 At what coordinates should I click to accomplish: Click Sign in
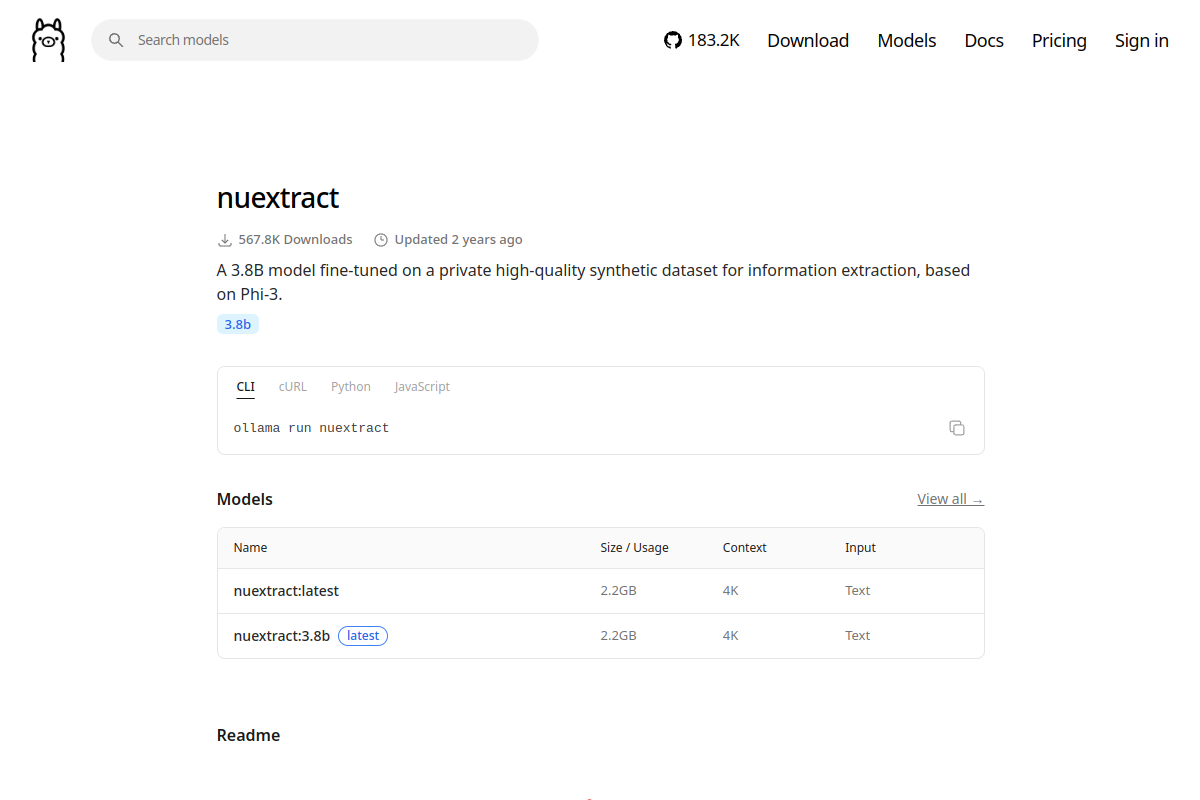click(1142, 40)
